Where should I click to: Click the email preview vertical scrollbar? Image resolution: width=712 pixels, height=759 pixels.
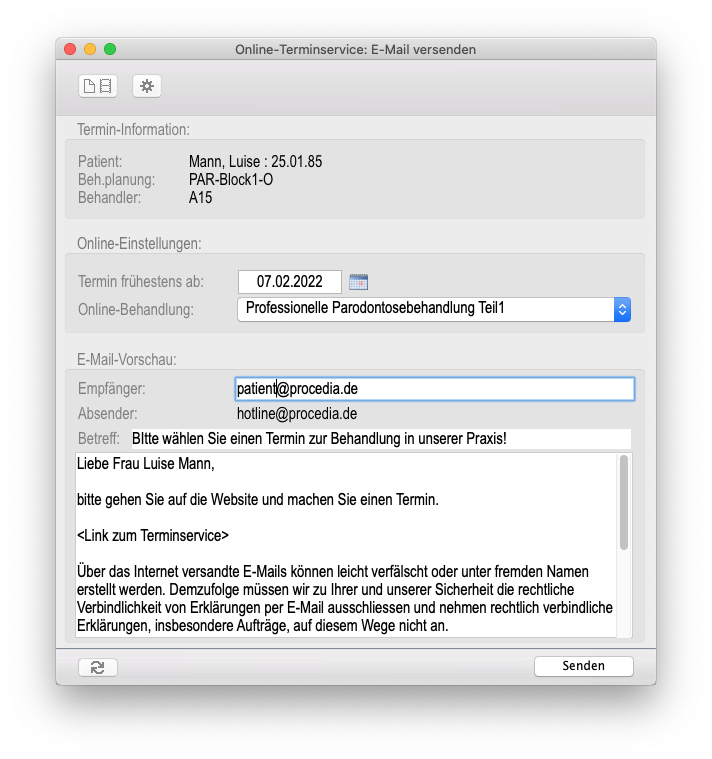624,502
